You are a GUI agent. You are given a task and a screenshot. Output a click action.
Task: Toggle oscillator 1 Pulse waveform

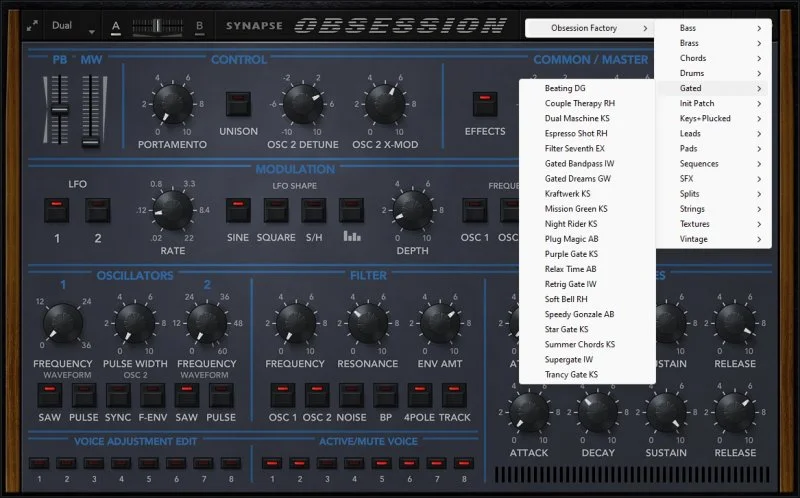pos(84,395)
